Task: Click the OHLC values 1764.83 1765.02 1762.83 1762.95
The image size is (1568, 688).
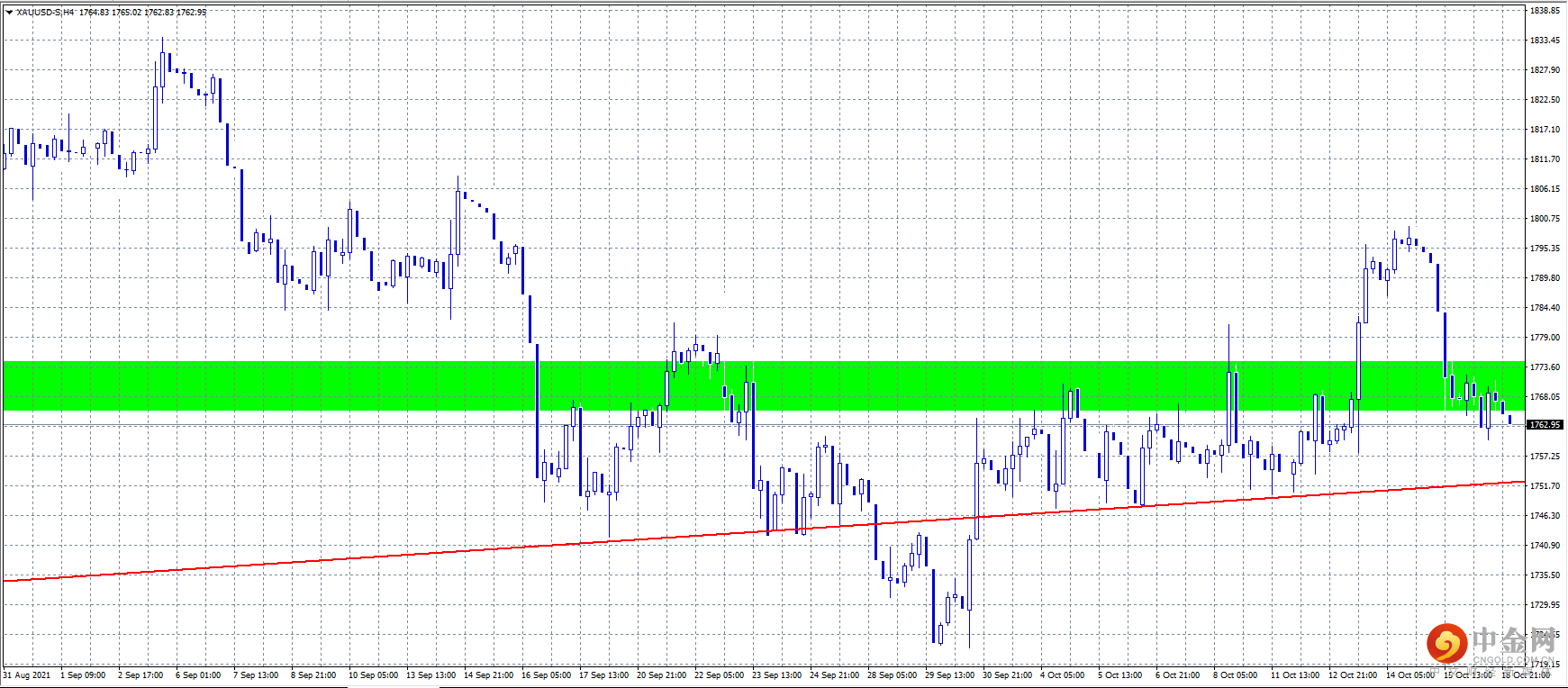Action: tap(142, 13)
